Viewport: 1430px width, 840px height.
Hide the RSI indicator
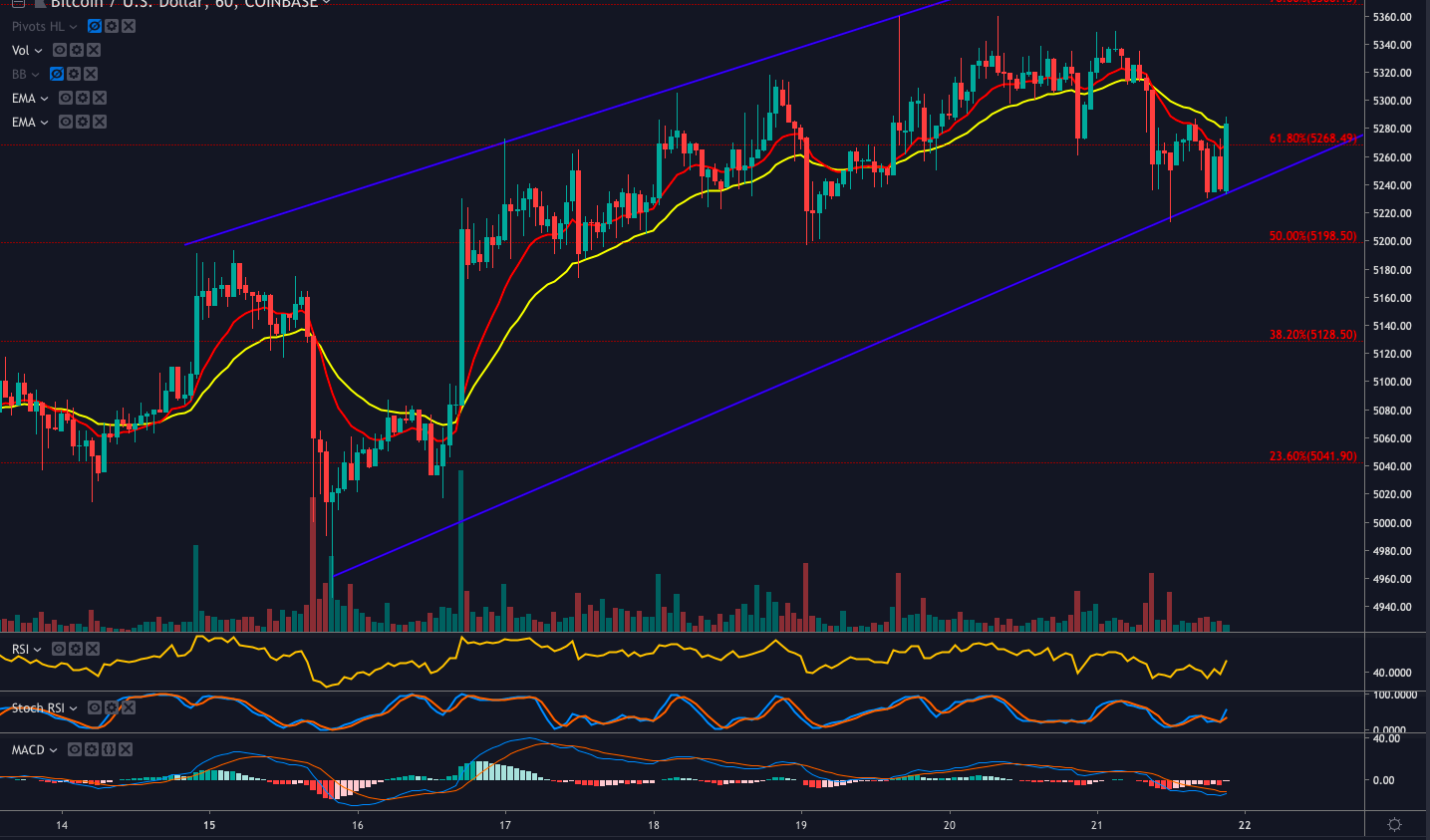click(59, 648)
